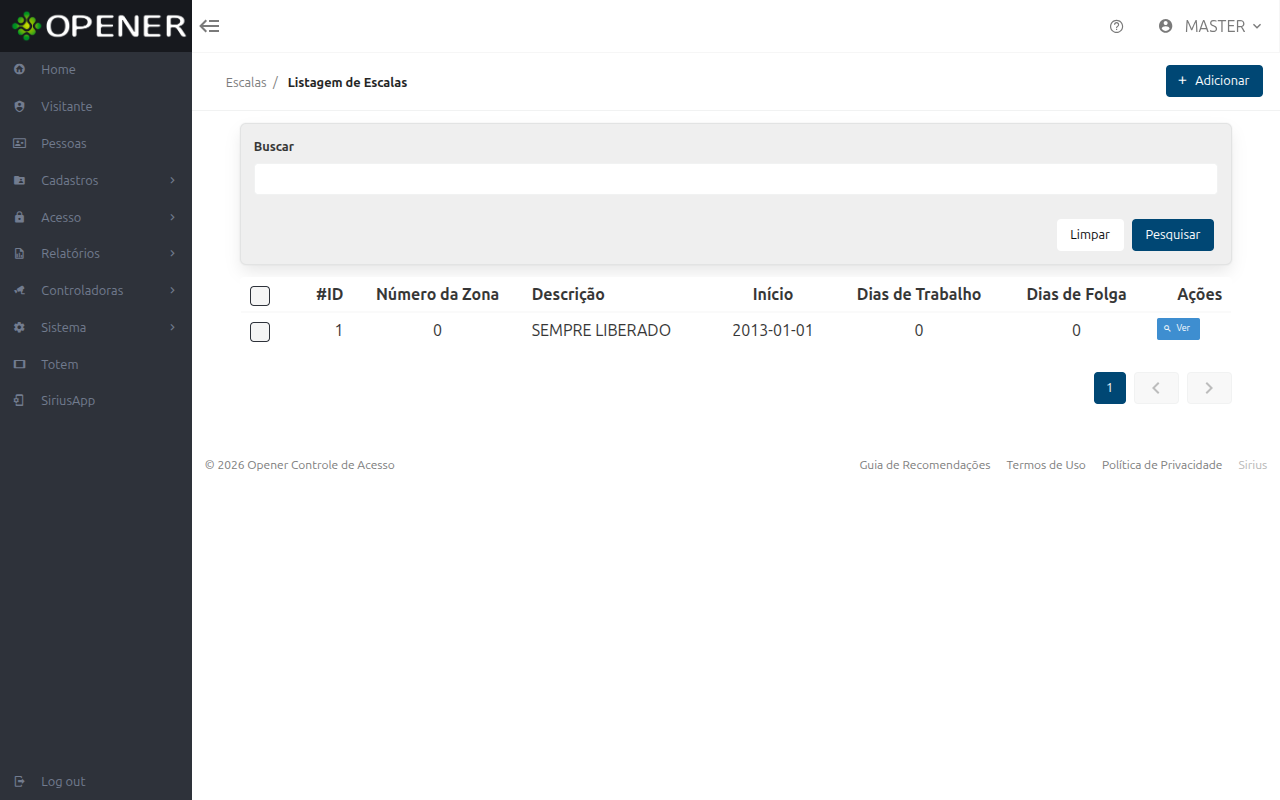Open the MASTER user dropdown arrow

(x=1257, y=27)
